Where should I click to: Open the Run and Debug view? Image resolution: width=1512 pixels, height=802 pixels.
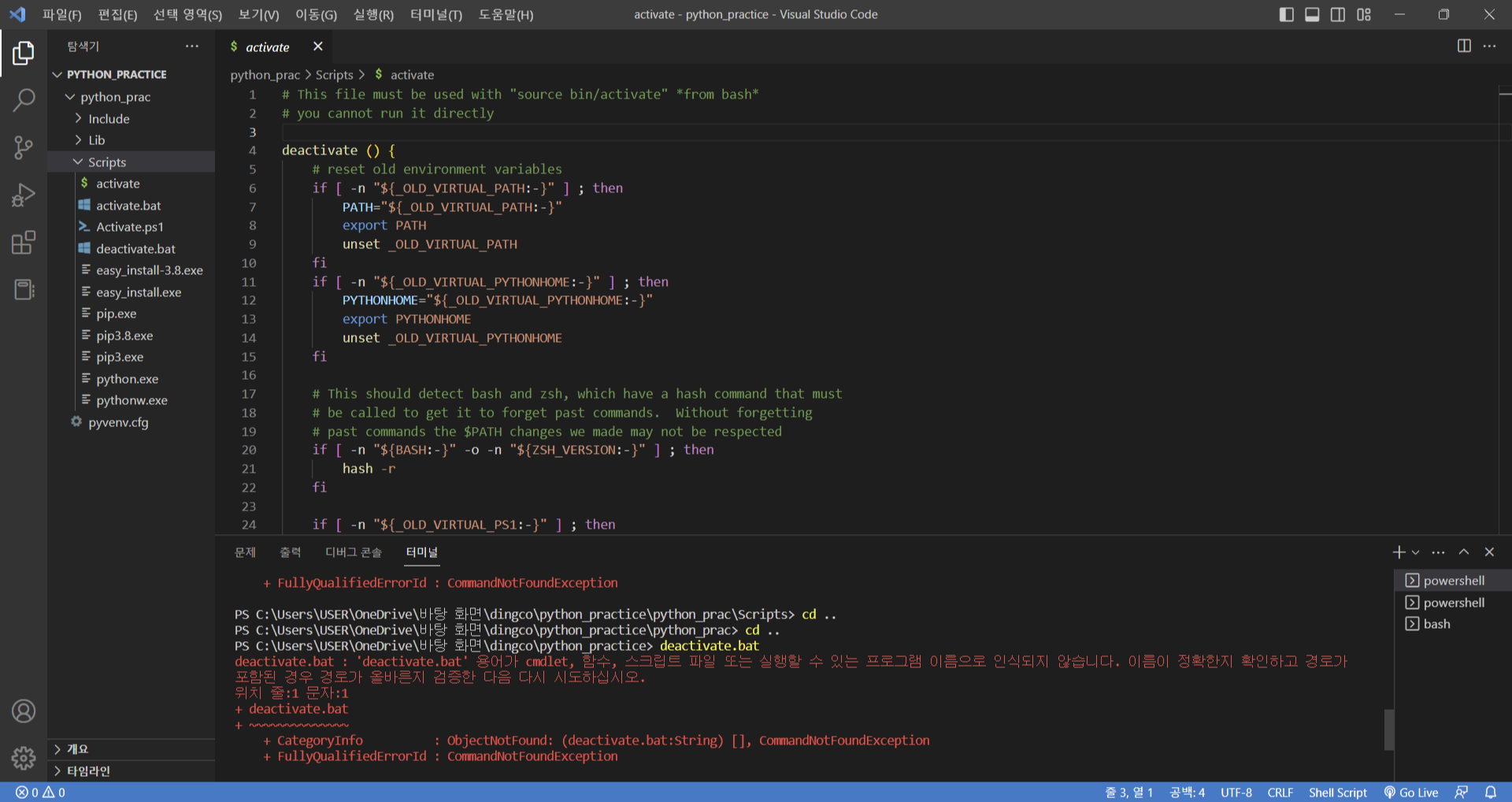(24, 195)
